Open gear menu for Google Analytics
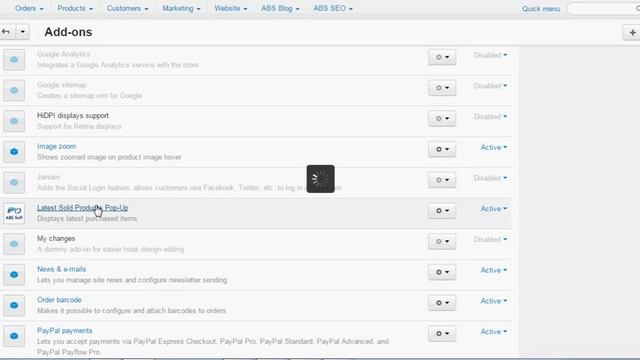 [442, 57]
